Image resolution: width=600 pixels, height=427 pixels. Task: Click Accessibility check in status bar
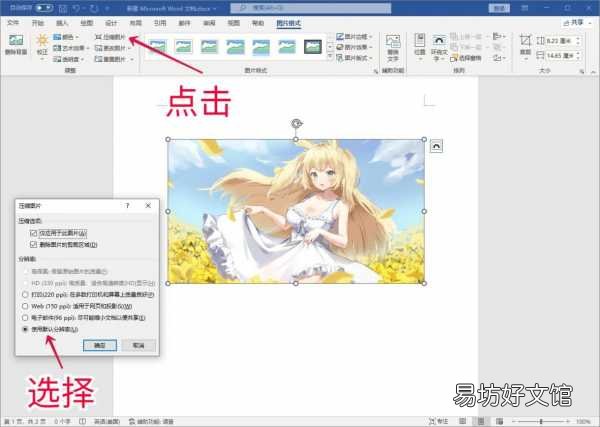point(151,421)
